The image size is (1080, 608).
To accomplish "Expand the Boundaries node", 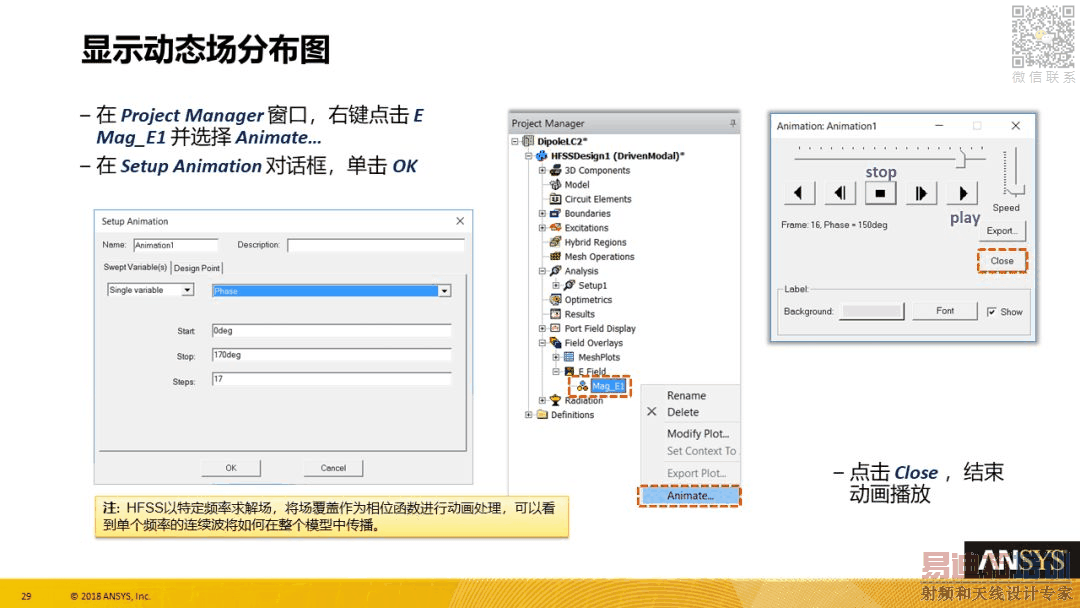I will (542, 213).
